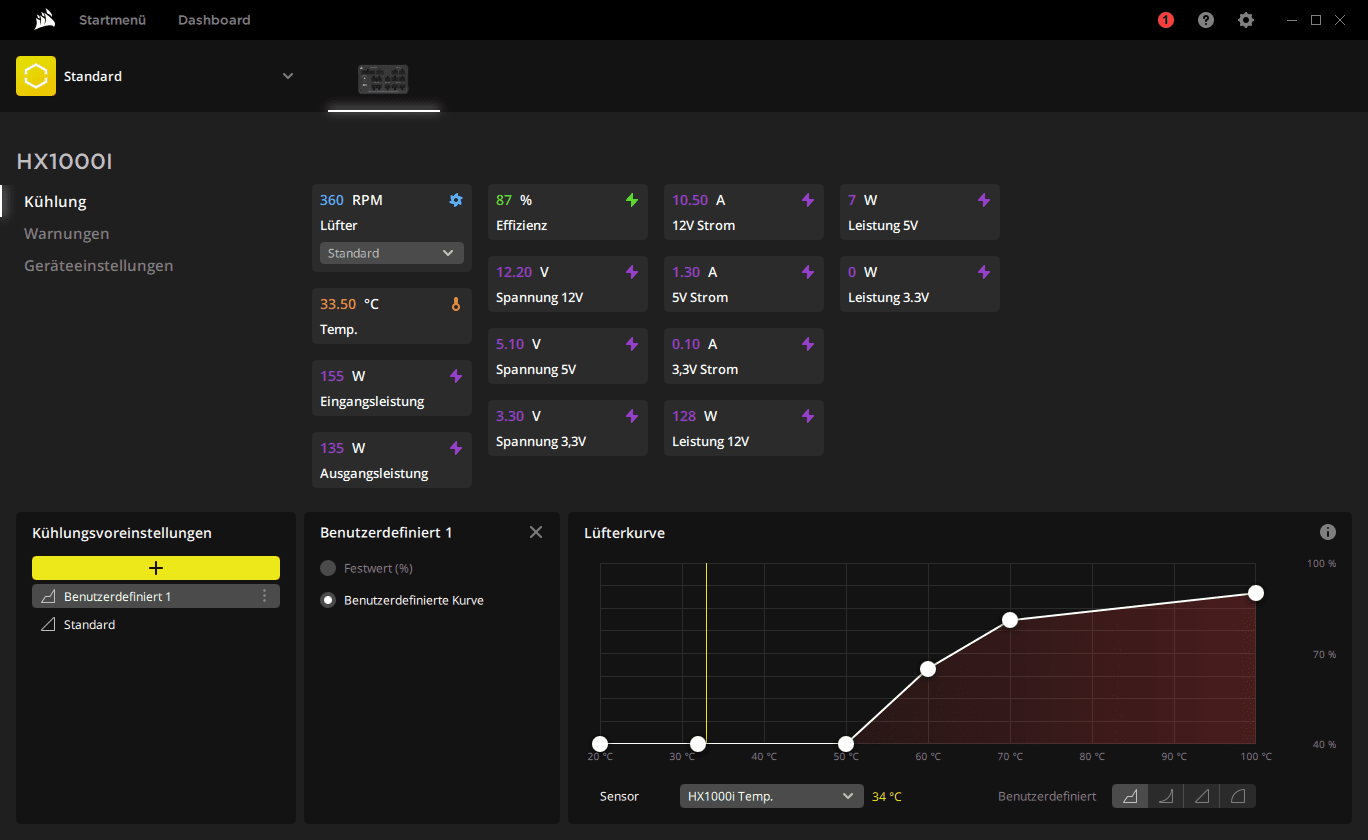Close the Benutzerdefiniert 1 panel
Screen dimensions: 1368x840
[536, 532]
